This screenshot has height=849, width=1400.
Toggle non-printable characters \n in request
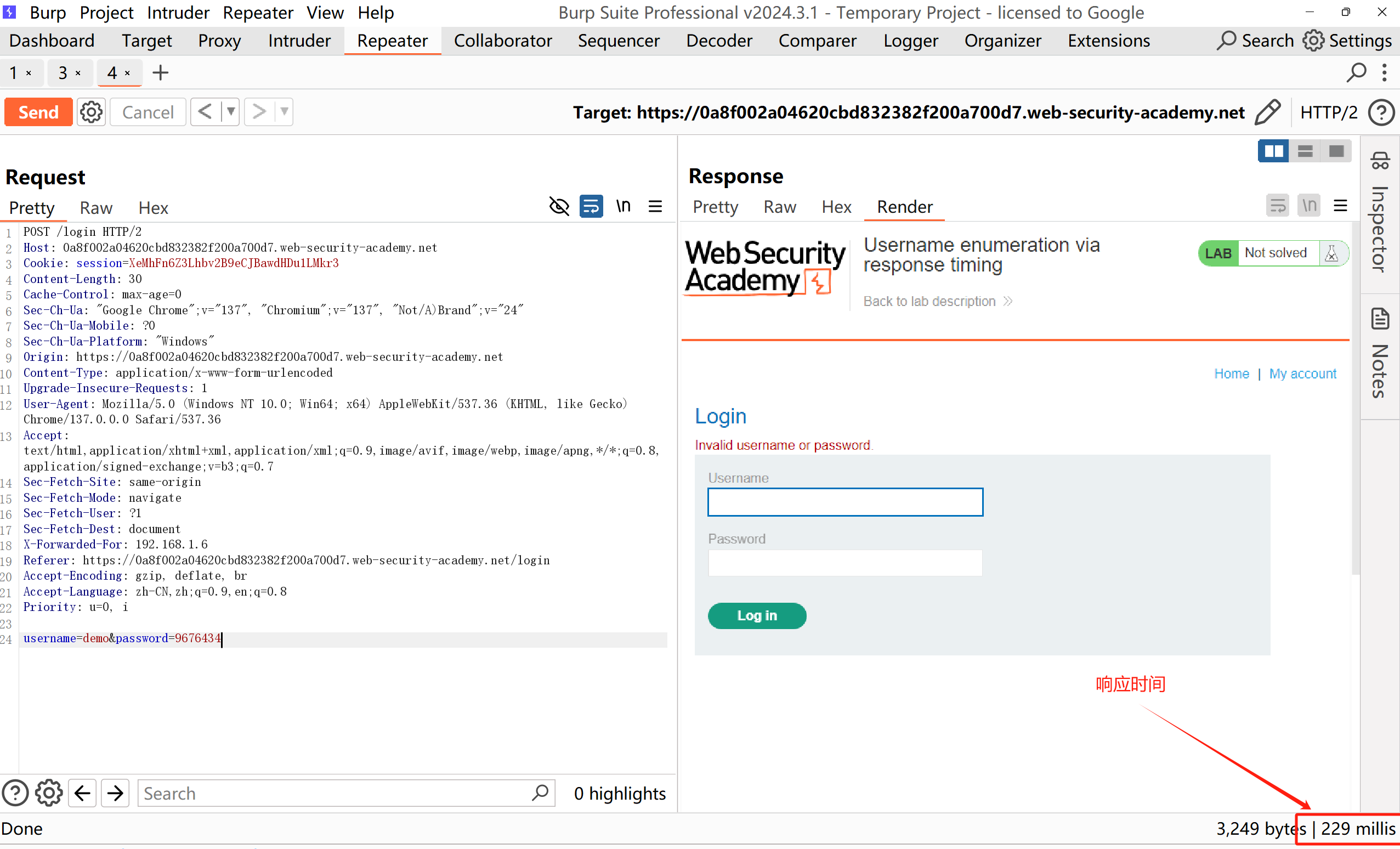(x=624, y=206)
